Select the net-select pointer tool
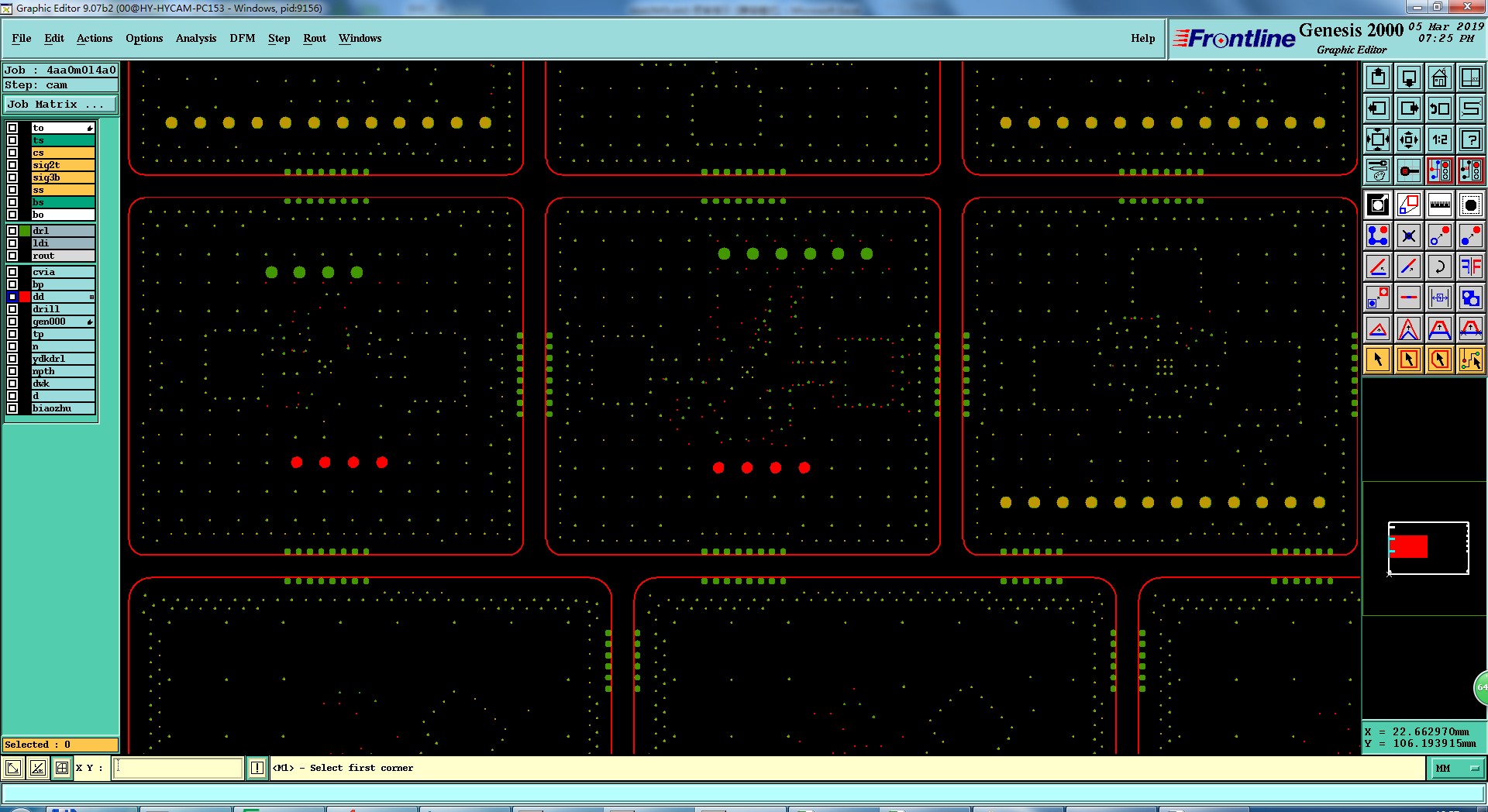Viewport: 1488px width, 812px height. tap(1470, 360)
